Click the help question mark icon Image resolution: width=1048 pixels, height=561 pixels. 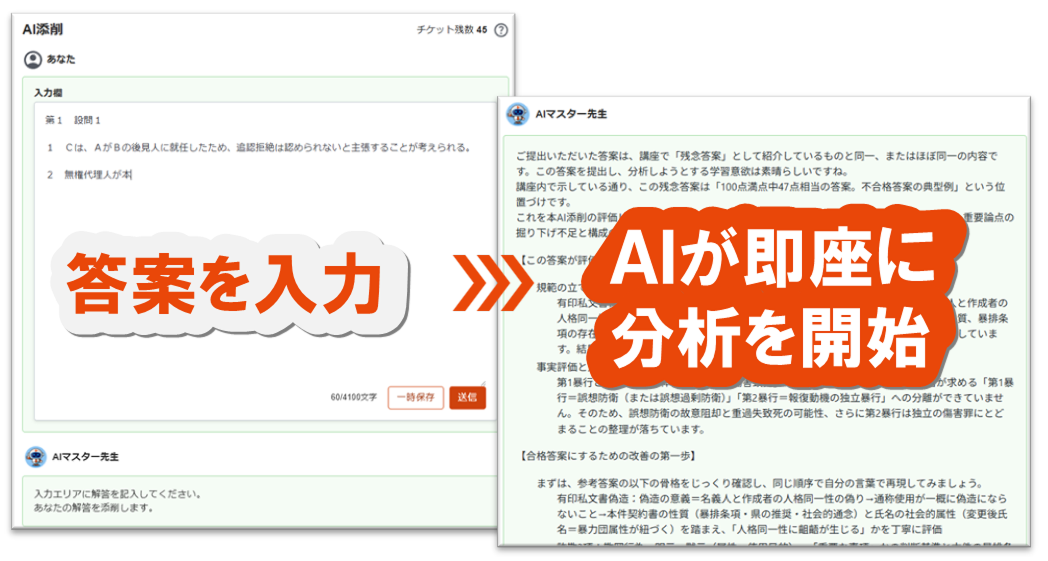[x=501, y=30]
